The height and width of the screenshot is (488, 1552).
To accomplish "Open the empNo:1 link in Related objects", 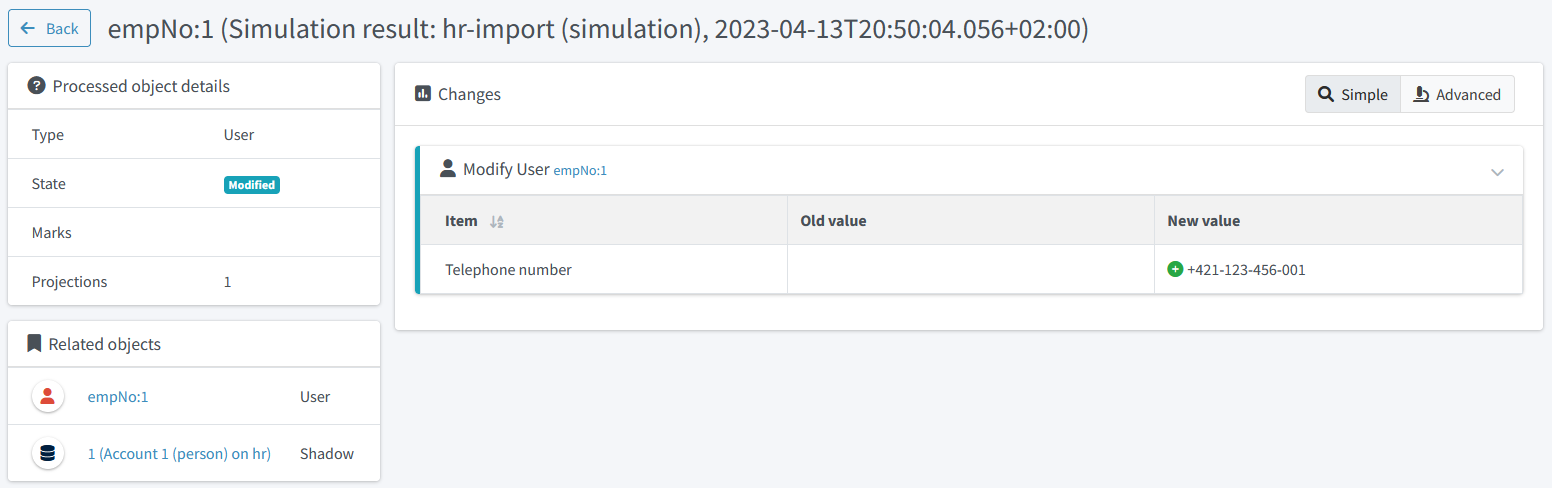I will [118, 397].
